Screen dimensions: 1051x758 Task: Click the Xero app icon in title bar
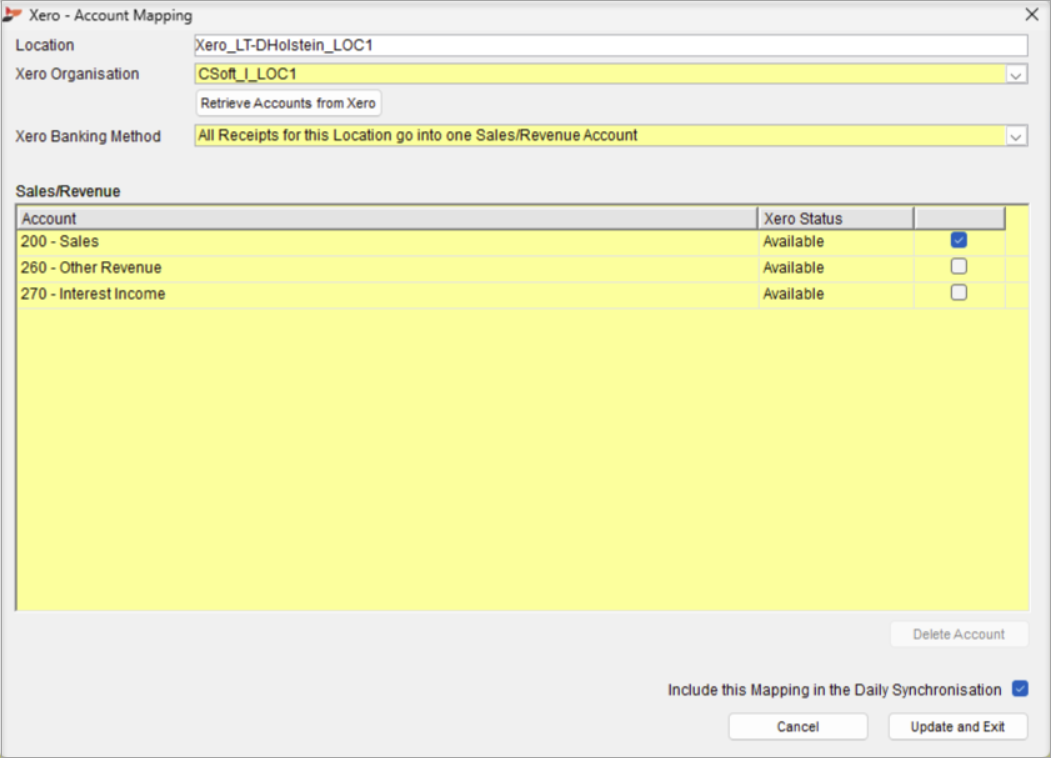[x=12, y=15]
